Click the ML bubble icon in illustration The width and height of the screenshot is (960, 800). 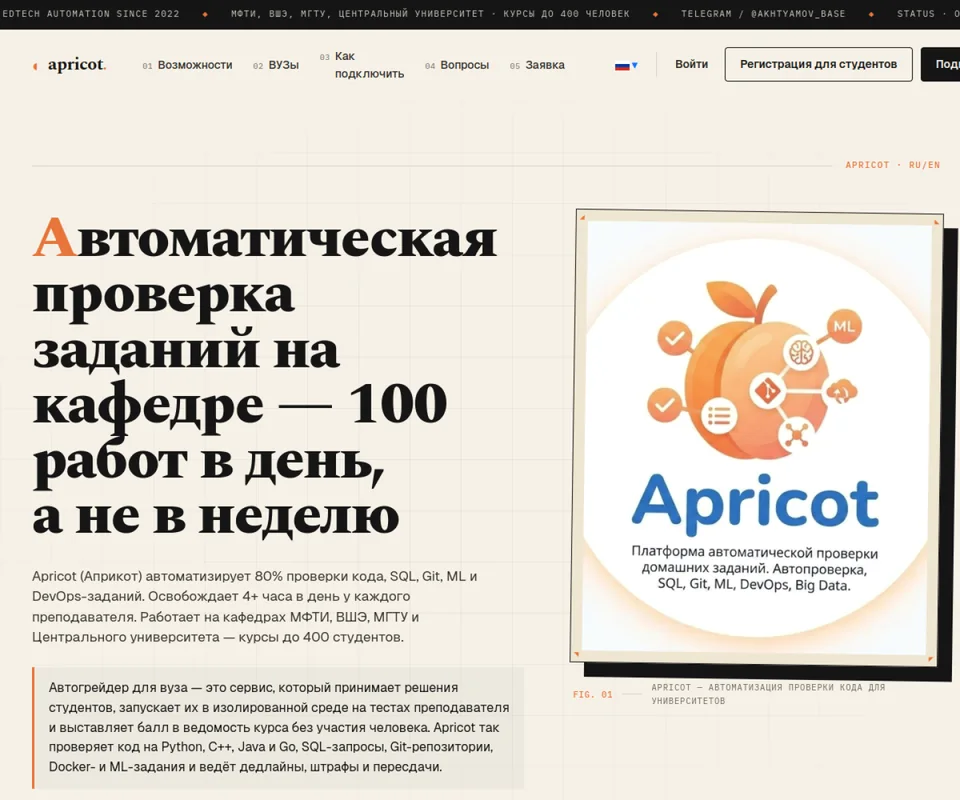coord(844,327)
